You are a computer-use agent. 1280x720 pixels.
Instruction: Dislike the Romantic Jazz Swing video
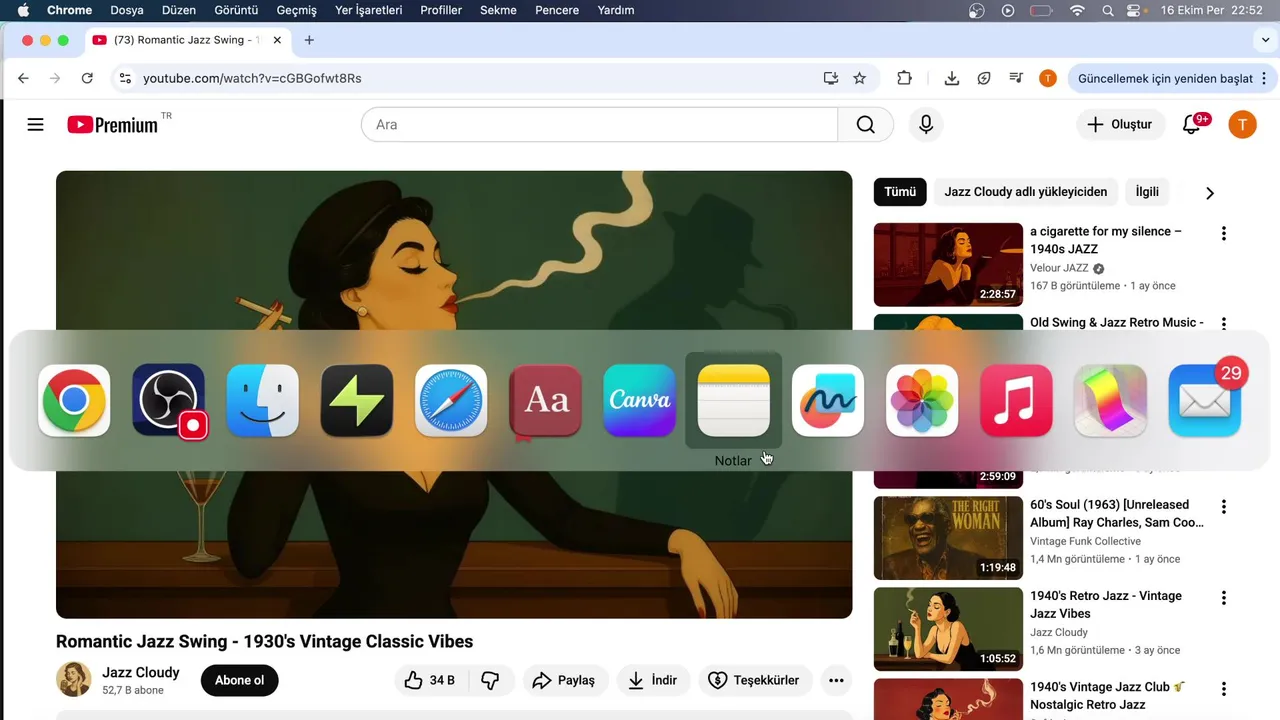click(x=491, y=681)
